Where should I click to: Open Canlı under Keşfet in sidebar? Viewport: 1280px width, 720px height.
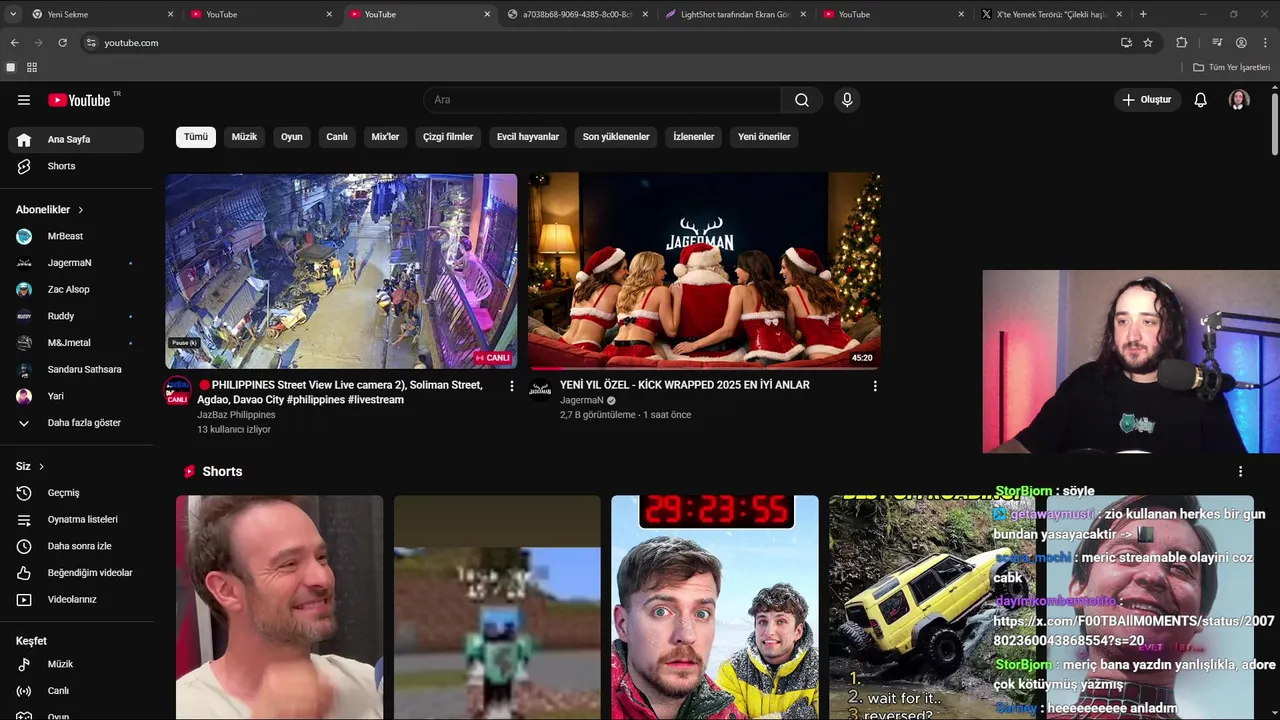(x=76, y=691)
